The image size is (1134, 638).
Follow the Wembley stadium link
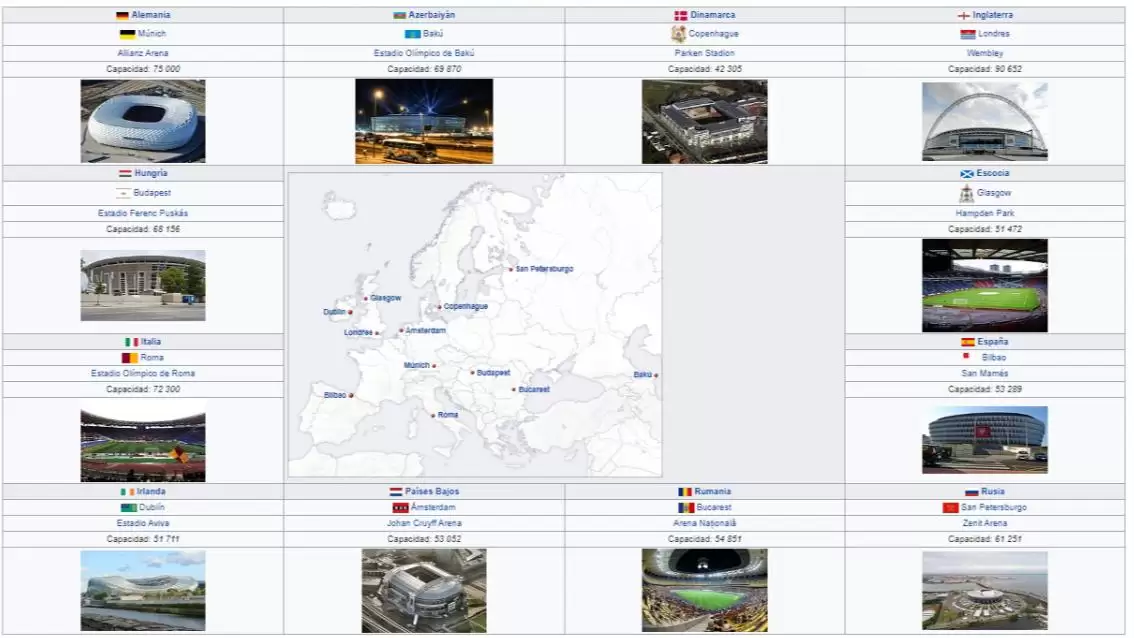coord(984,53)
